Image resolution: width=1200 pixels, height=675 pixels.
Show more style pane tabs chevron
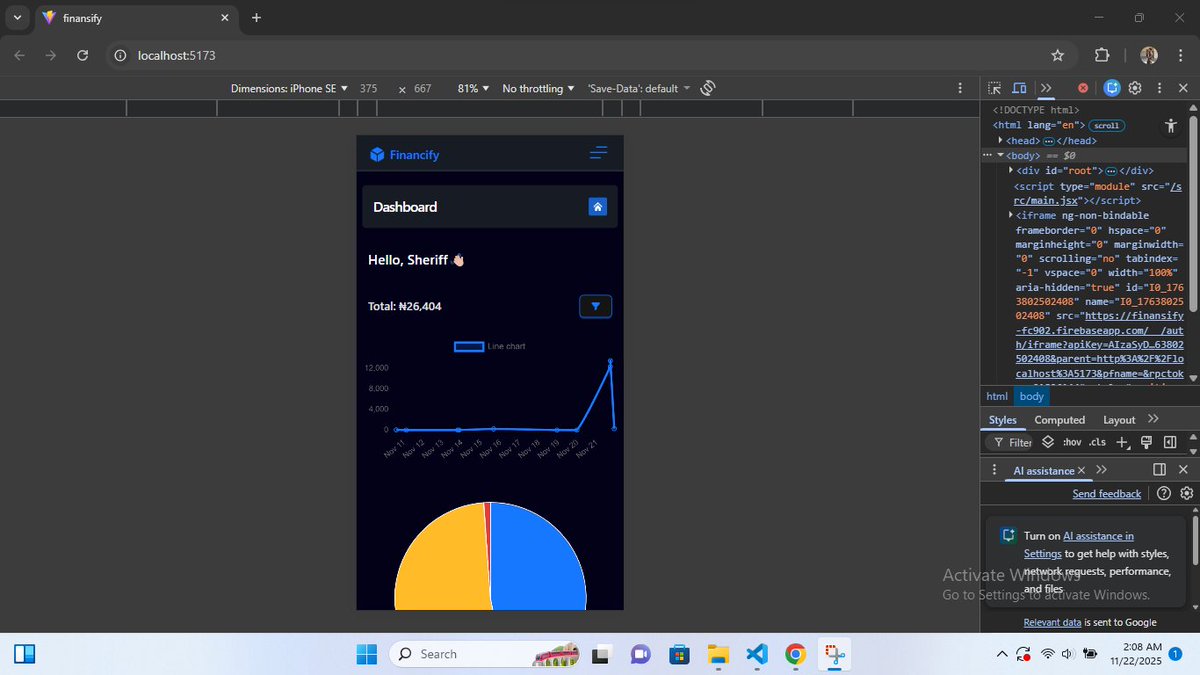(x=1153, y=419)
